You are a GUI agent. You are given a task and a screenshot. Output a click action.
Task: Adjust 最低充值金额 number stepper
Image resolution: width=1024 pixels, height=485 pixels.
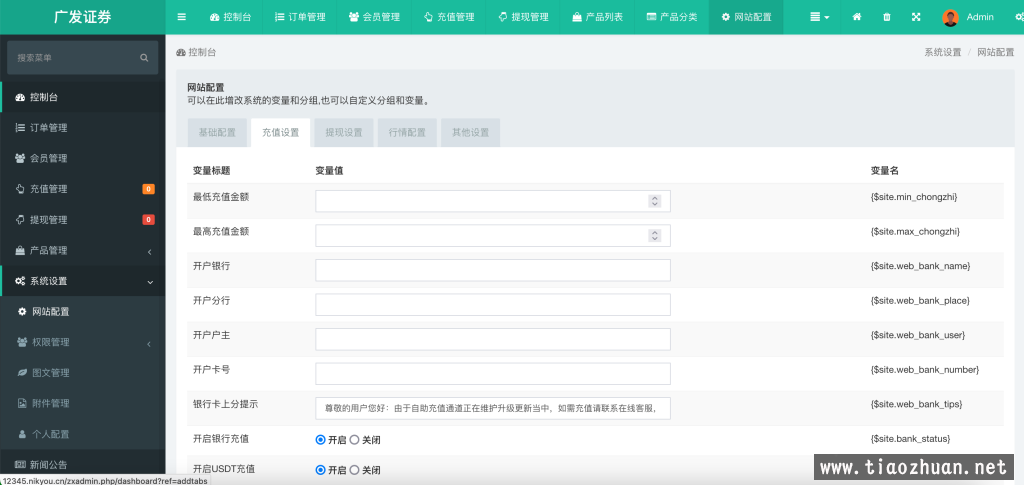(x=654, y=201)
